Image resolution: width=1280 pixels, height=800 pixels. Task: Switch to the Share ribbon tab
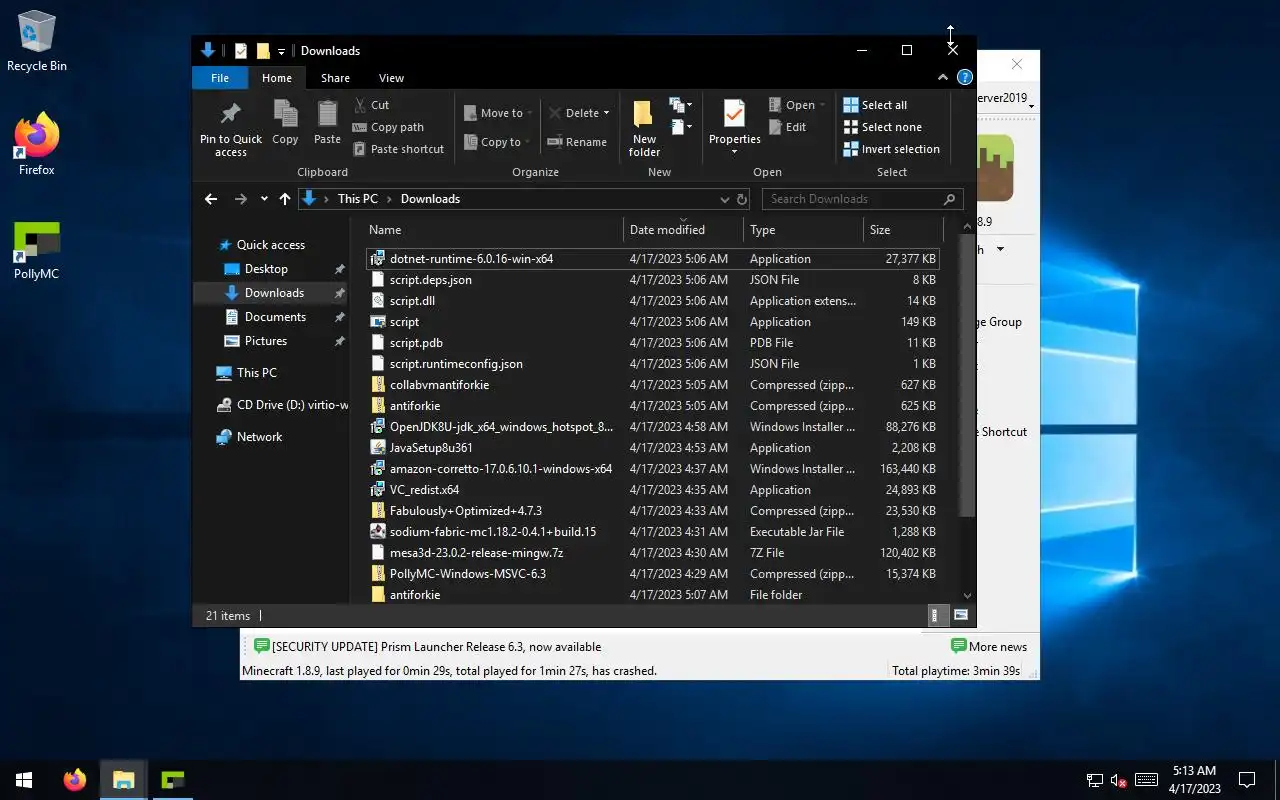coord(335,78)
